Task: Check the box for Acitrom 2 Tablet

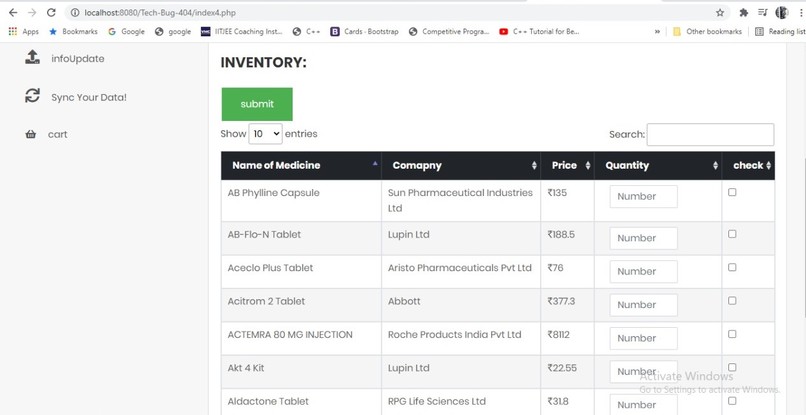Action: (x=732, y=301)
